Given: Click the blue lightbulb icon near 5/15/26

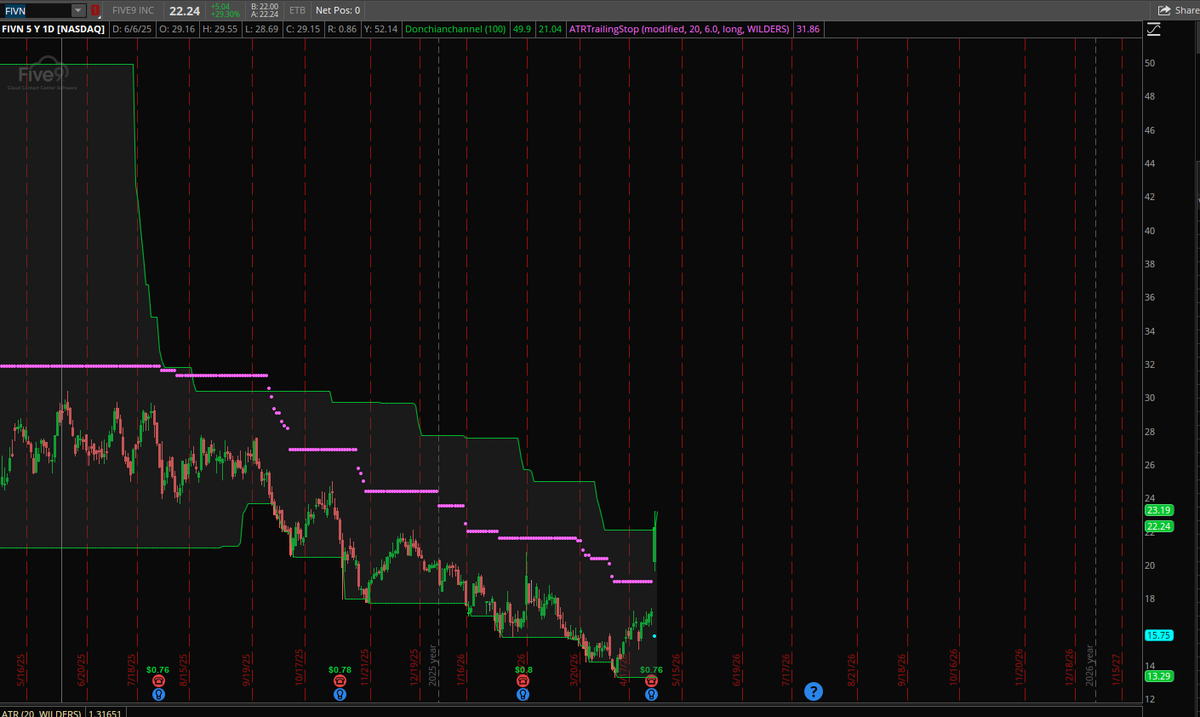Looking at the screenshot, I should click(651, 693).
